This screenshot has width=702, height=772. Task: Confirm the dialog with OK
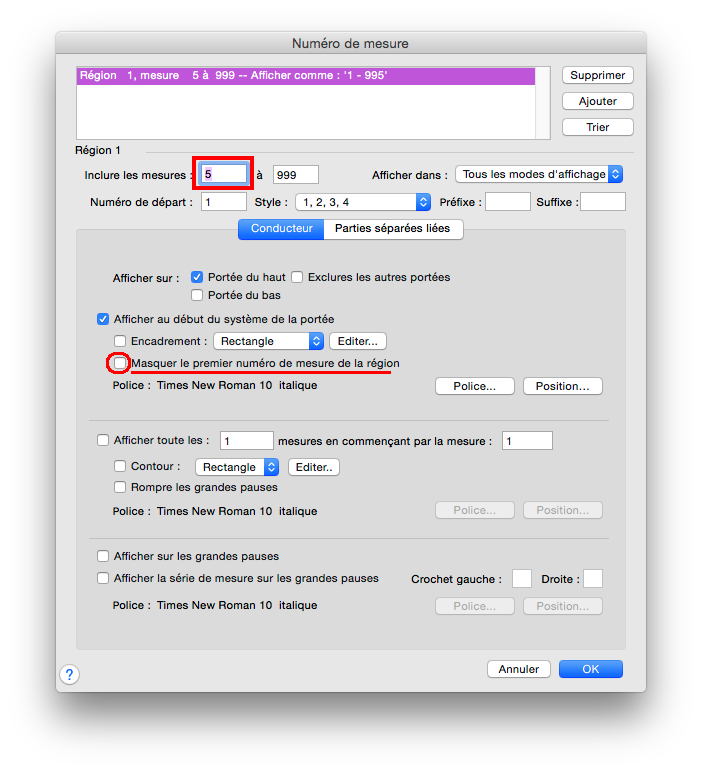(590, 669)
